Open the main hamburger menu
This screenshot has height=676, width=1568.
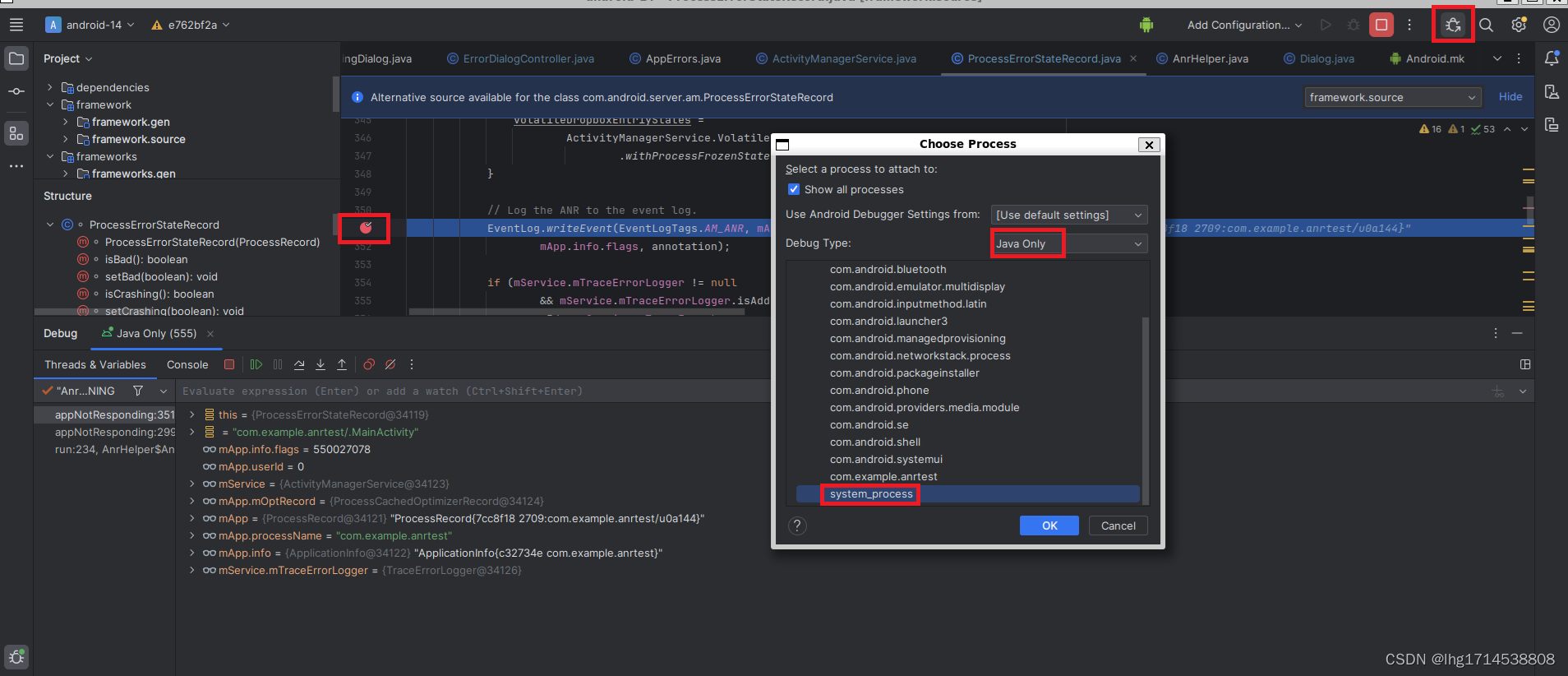(16, 25)
